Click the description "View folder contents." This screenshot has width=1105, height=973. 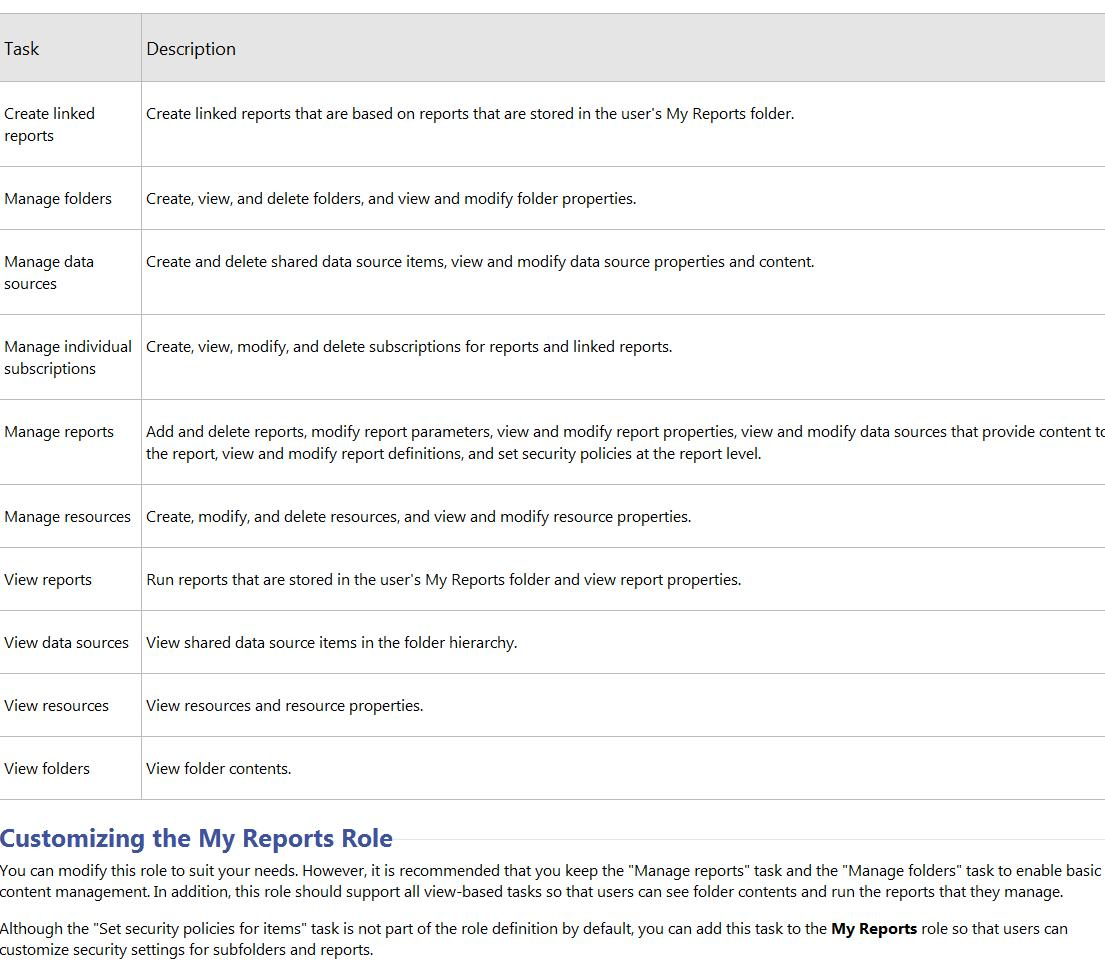pos(218,769)
